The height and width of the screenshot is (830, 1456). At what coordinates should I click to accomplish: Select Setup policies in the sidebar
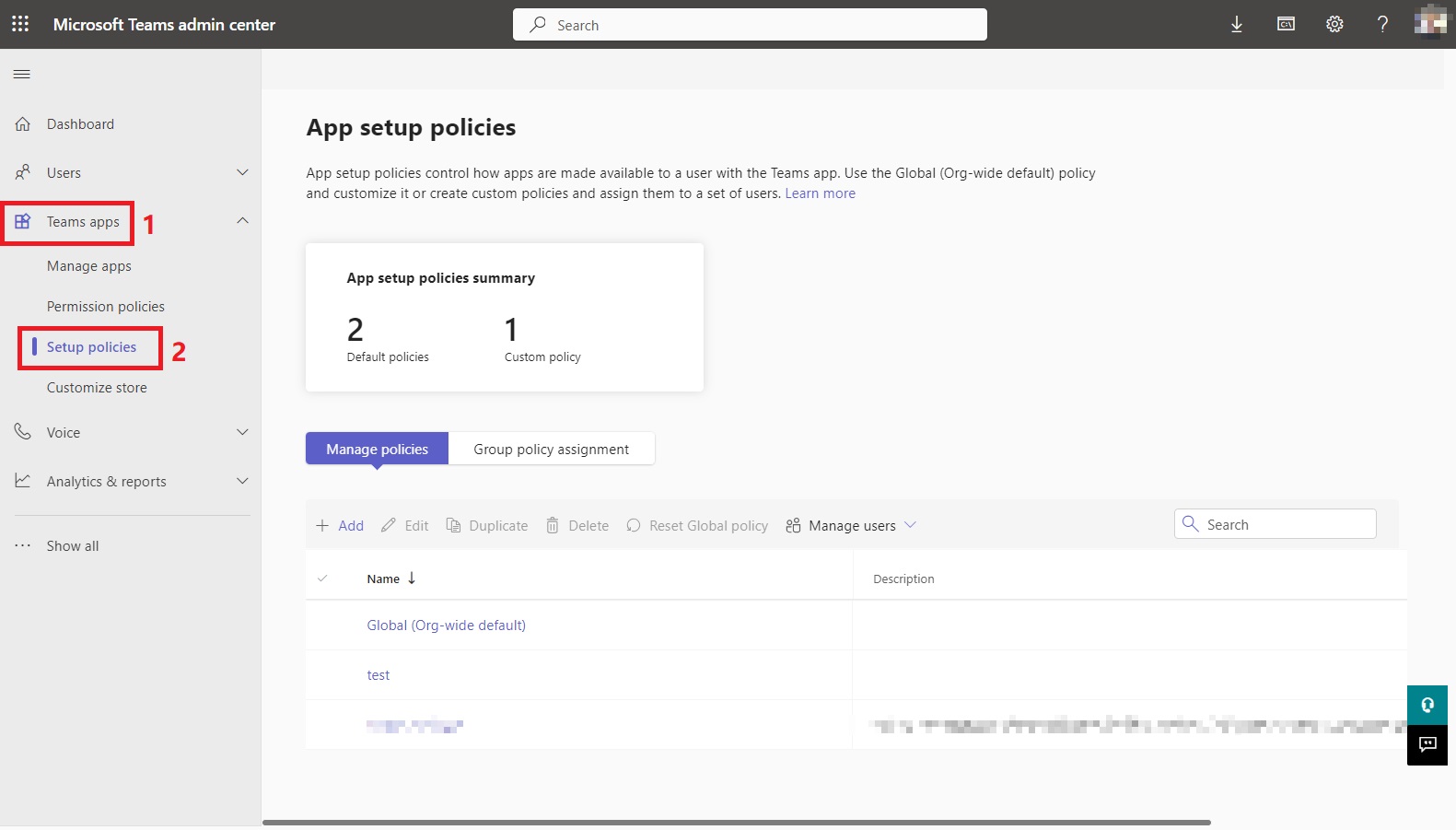click(x=91, y=347)
